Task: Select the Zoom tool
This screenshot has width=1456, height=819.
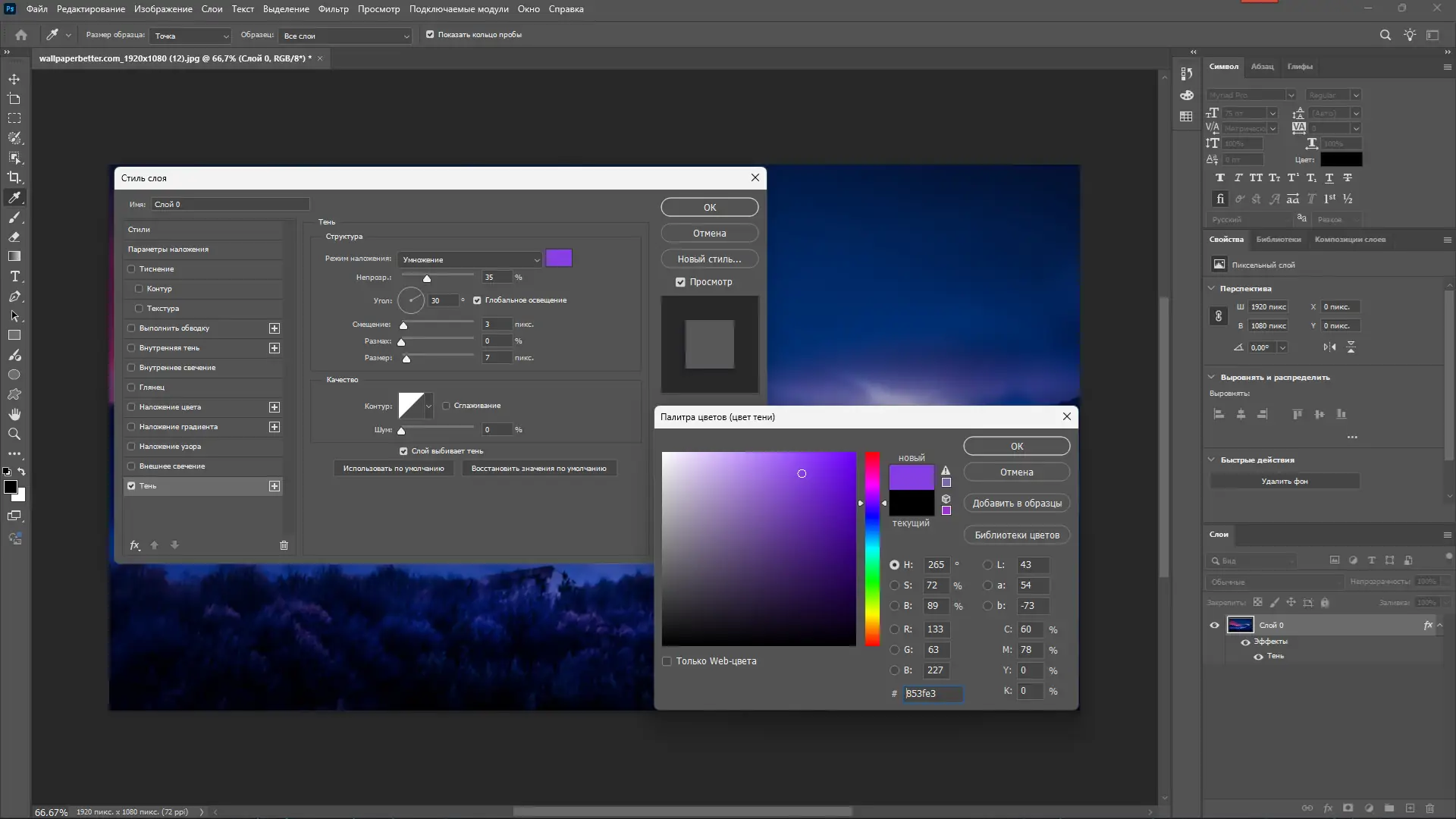Action: [14, 435]
